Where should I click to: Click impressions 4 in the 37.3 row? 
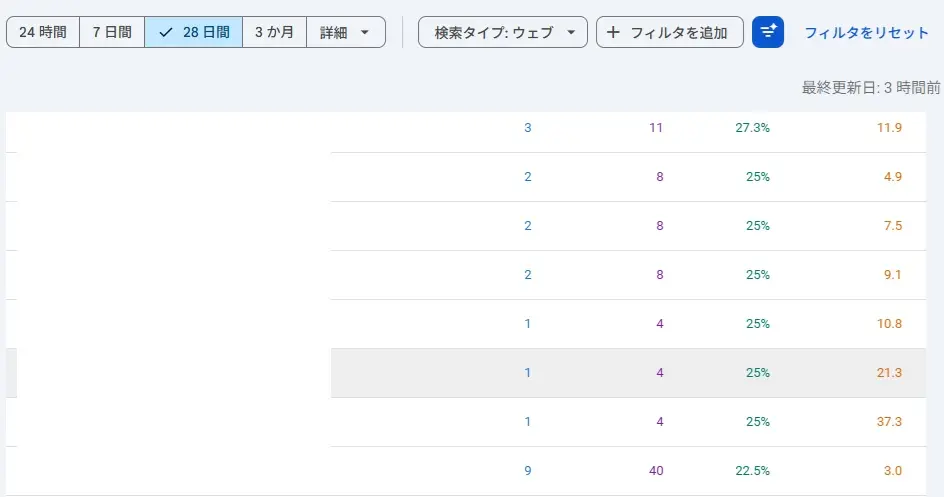(659, 422)
